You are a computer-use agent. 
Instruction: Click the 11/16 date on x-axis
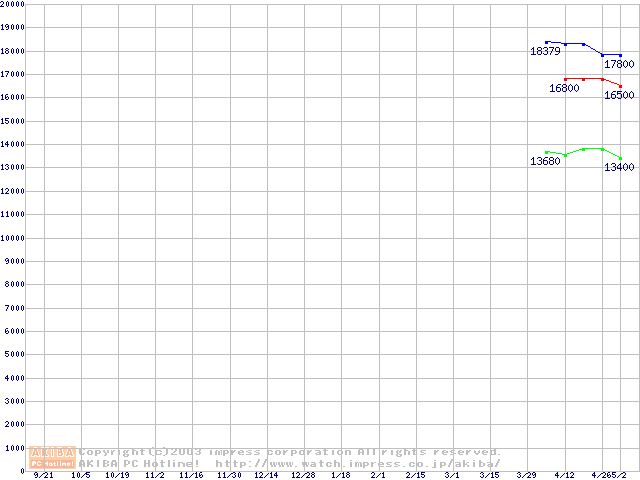pos(191,475)
